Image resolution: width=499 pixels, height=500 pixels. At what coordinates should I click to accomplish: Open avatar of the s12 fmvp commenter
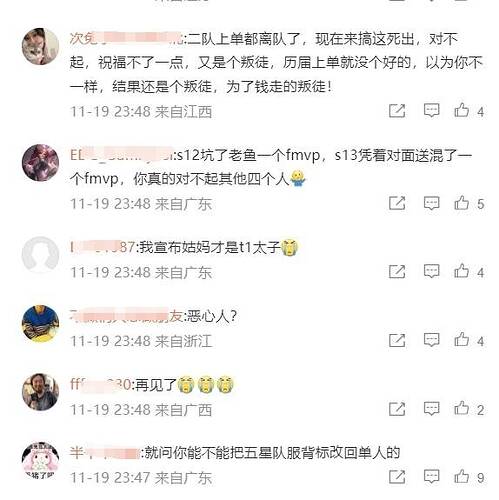click(x=40, y=163)
